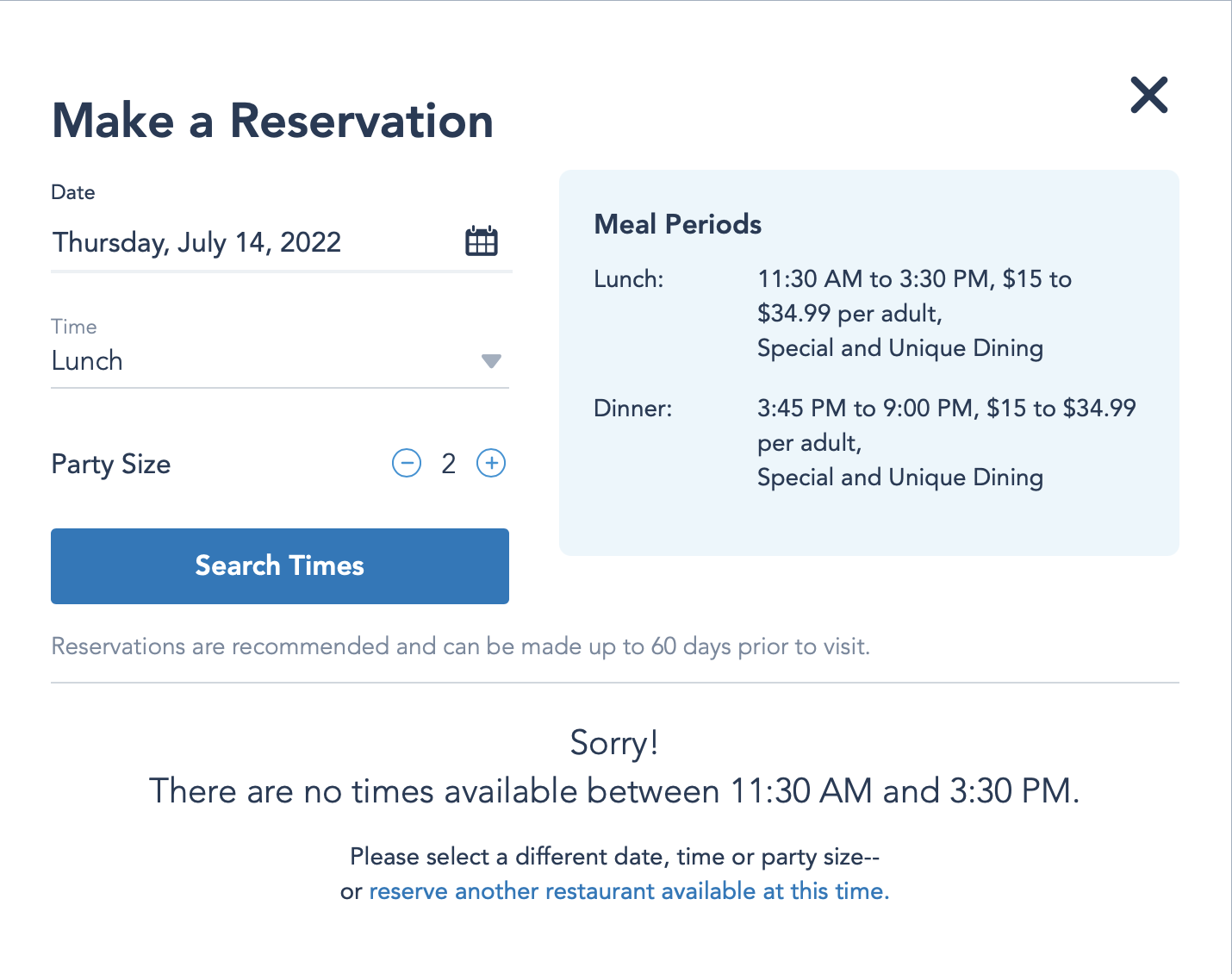The height and width of the screenshot is (974, 1232).
Task: Click the 60 days prior reservations note
Action: (461, 646)
